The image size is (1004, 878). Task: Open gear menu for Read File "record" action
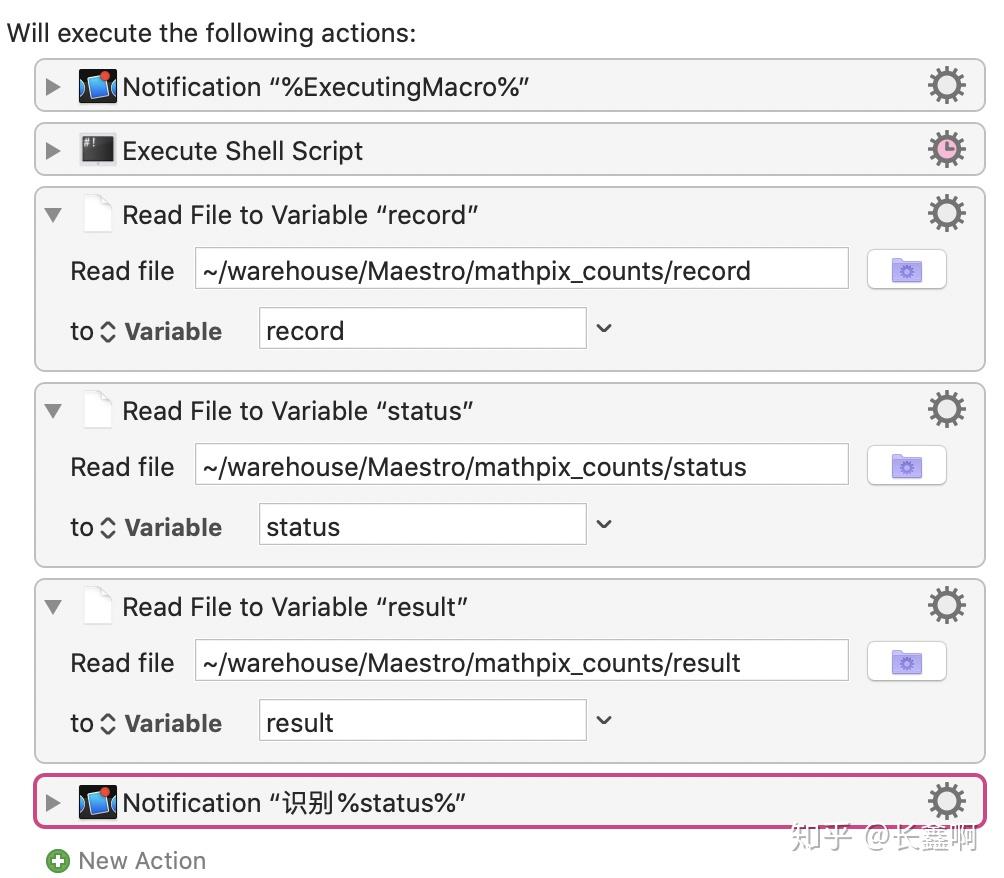click(x=946, y=213)
